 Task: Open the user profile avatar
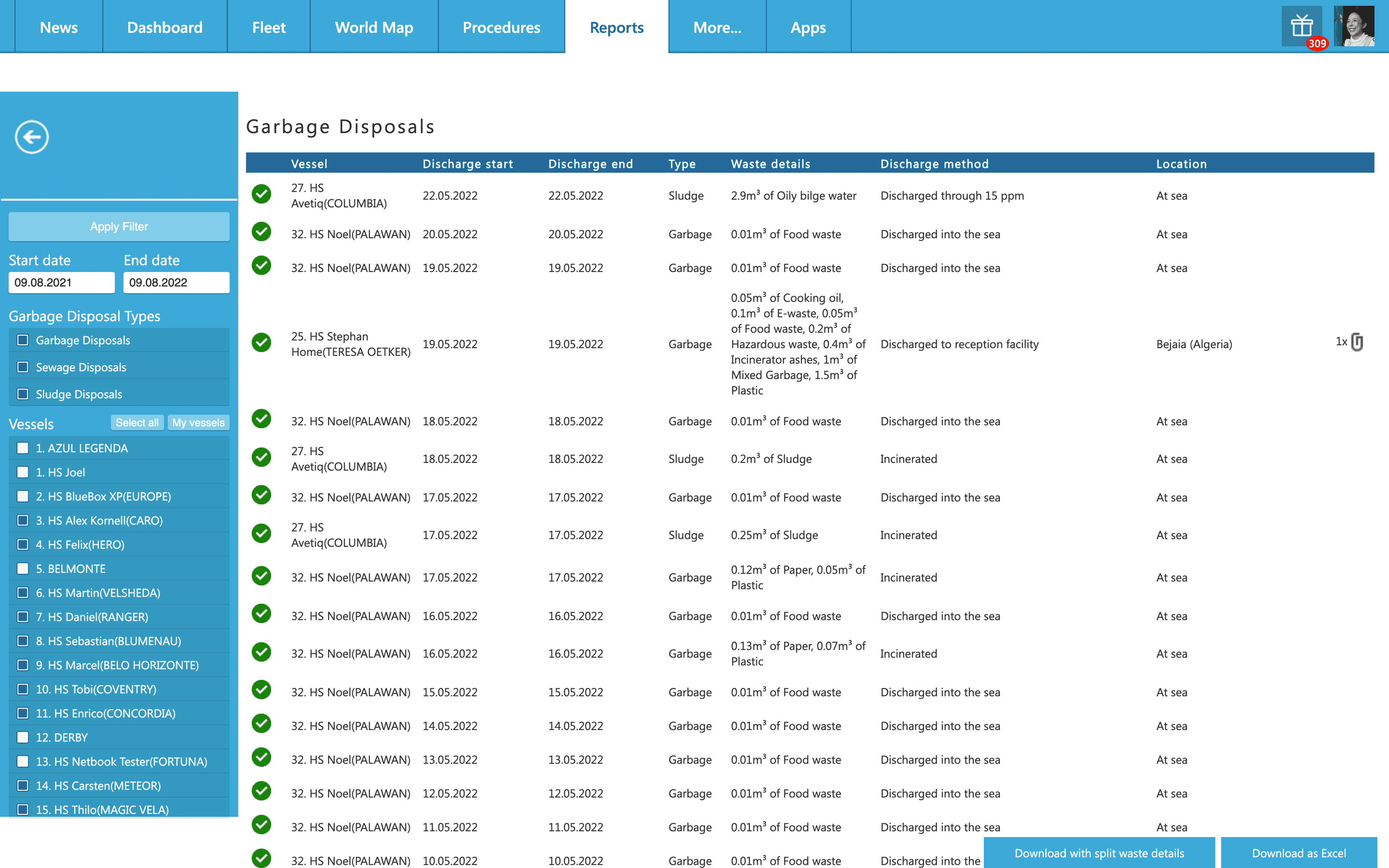pos(1354,27)
